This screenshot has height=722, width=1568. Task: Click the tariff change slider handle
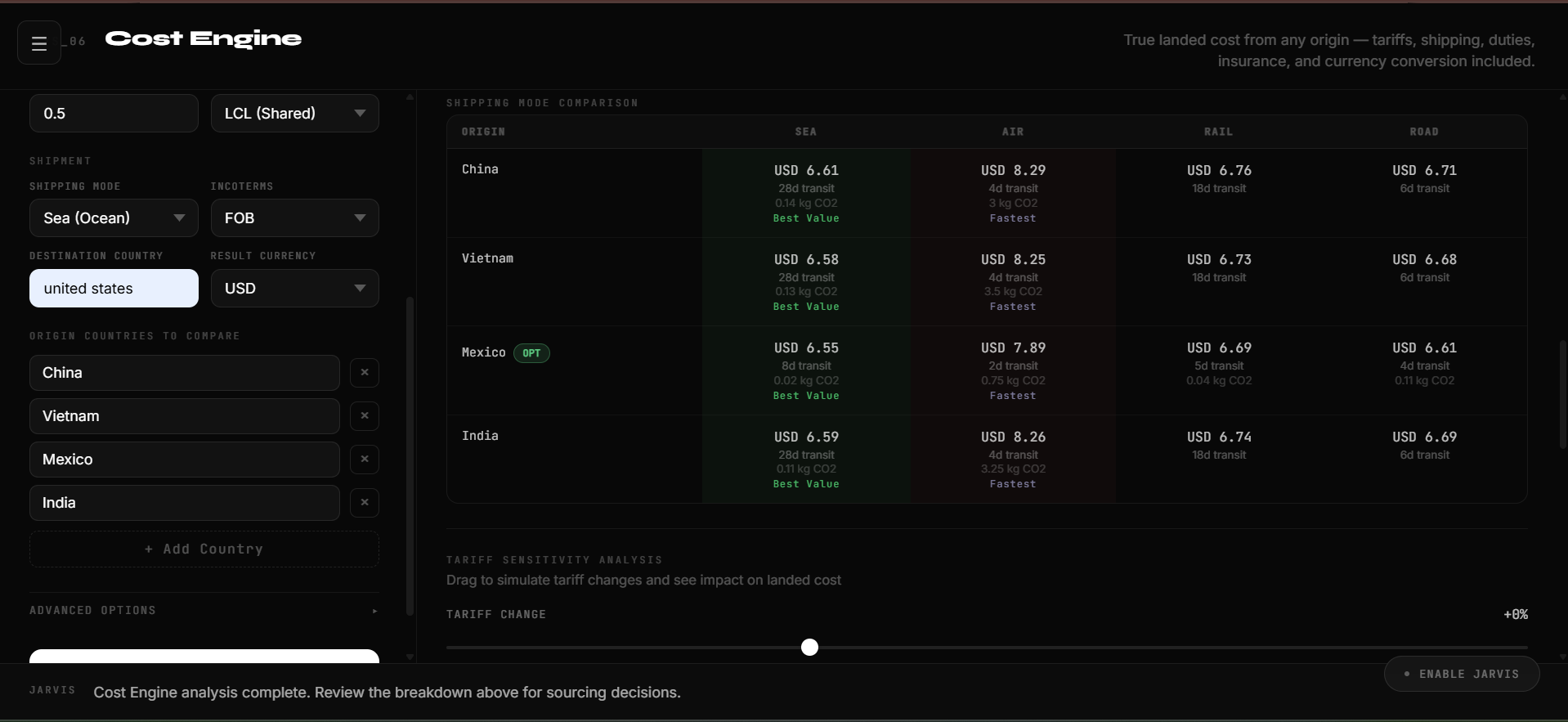click(809, 648)
